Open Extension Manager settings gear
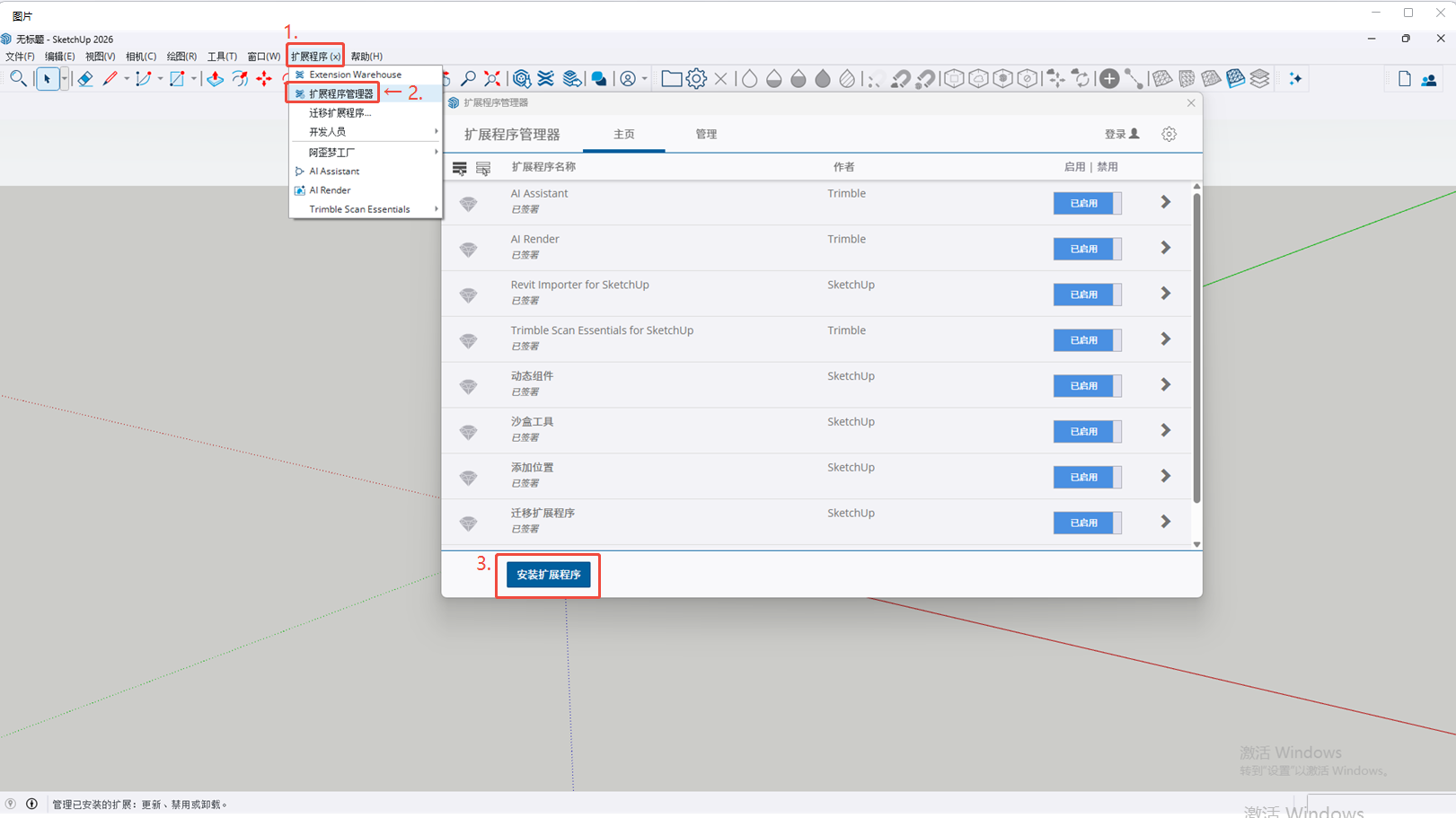 pos(1169,134)
